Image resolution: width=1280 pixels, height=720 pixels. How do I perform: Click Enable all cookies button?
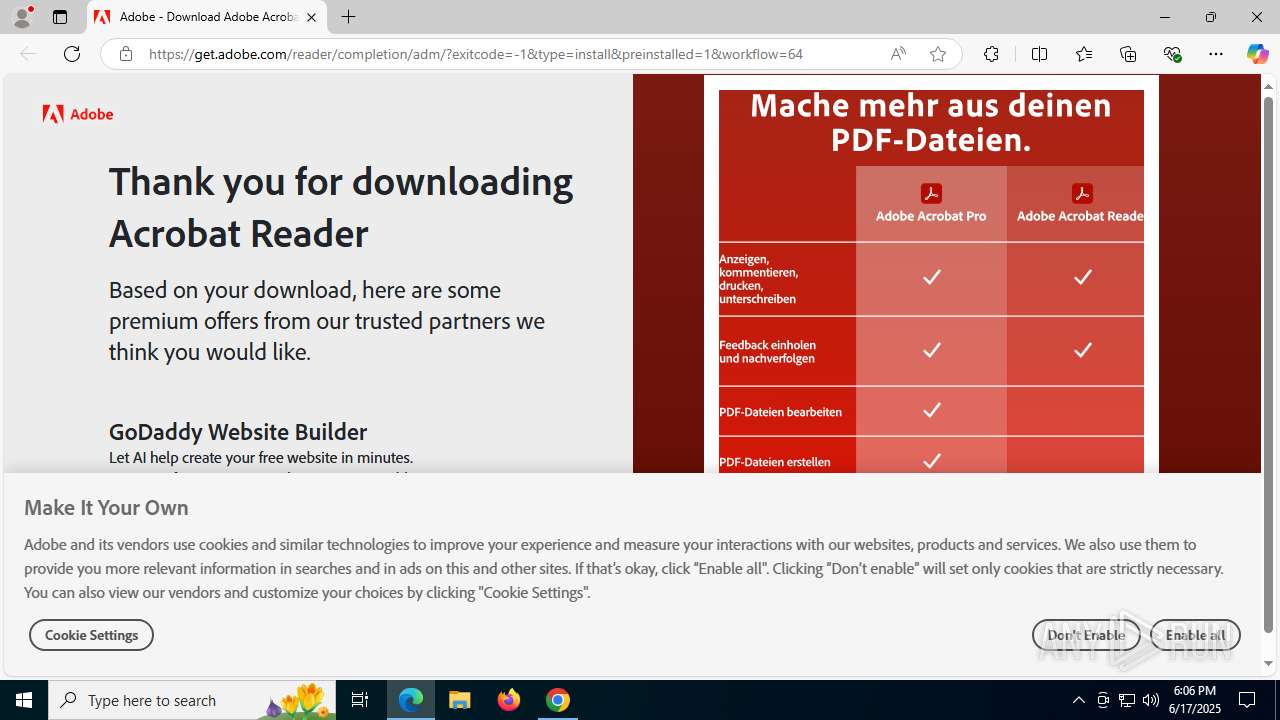coord(1195,635)
